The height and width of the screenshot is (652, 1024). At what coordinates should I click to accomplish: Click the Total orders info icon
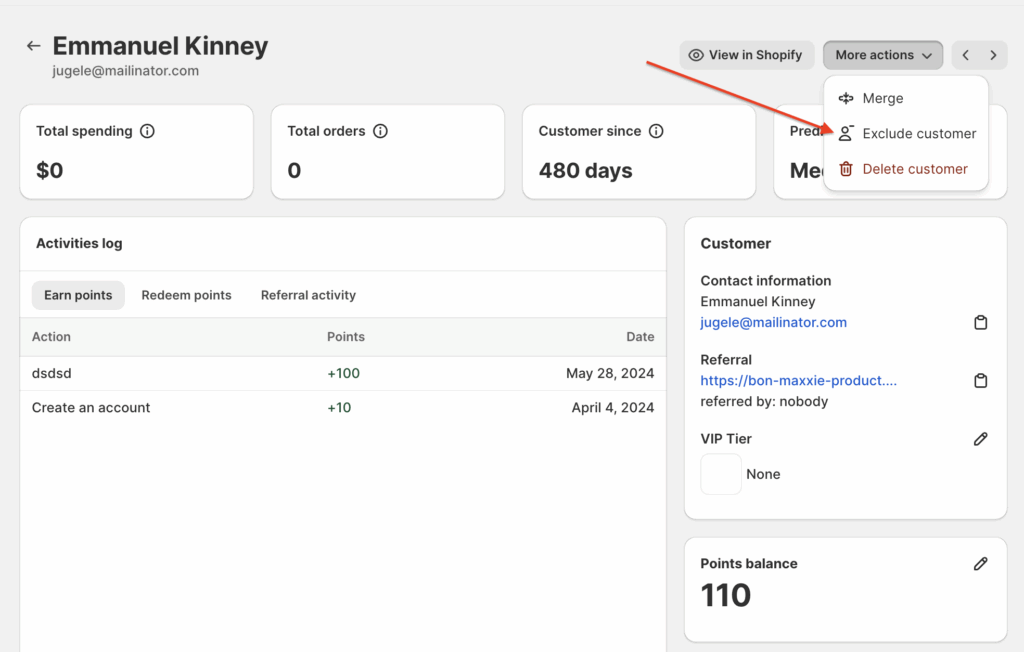pos(380,131)
